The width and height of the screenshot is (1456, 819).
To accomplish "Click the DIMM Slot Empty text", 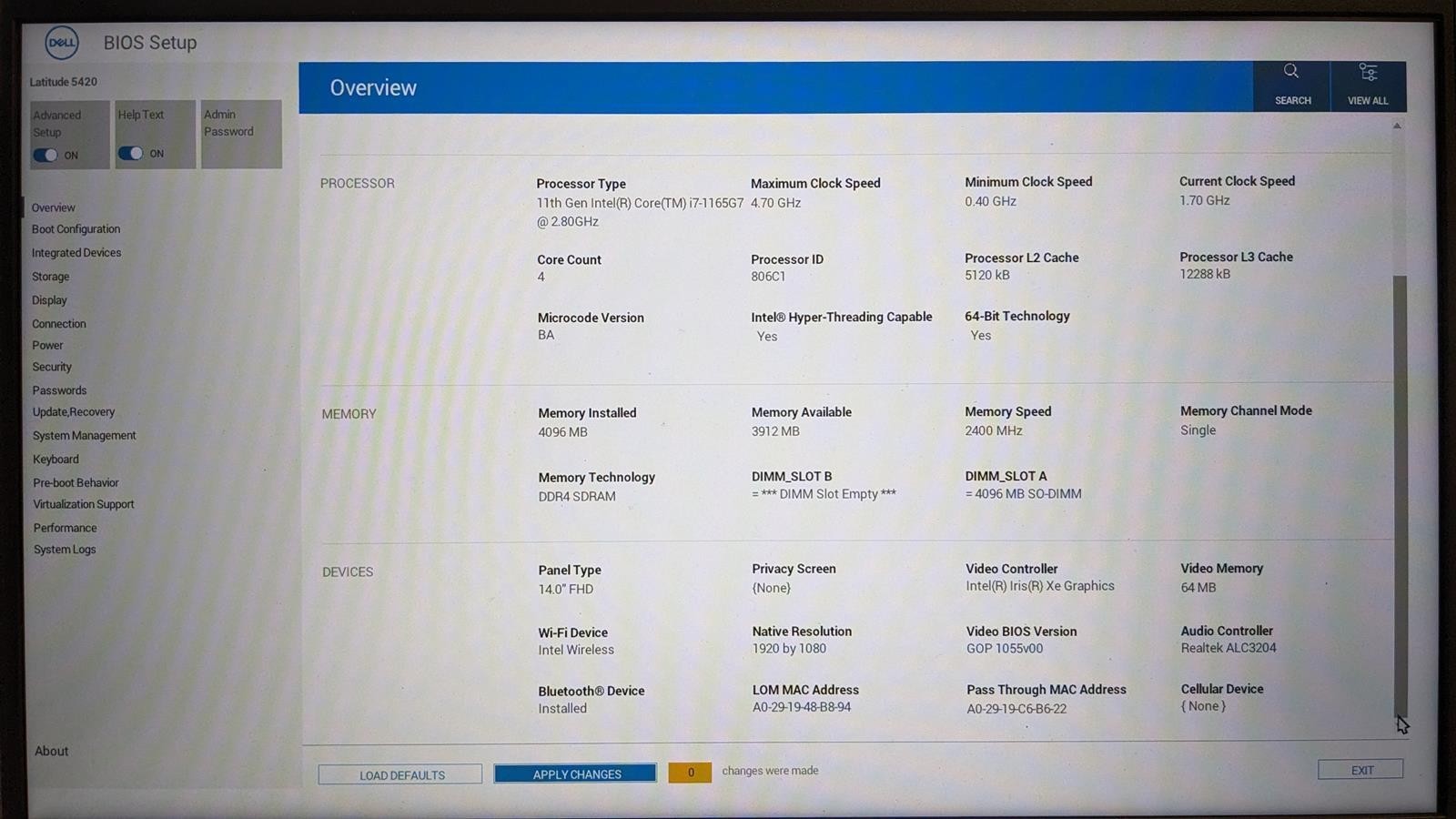I will 824,494.
